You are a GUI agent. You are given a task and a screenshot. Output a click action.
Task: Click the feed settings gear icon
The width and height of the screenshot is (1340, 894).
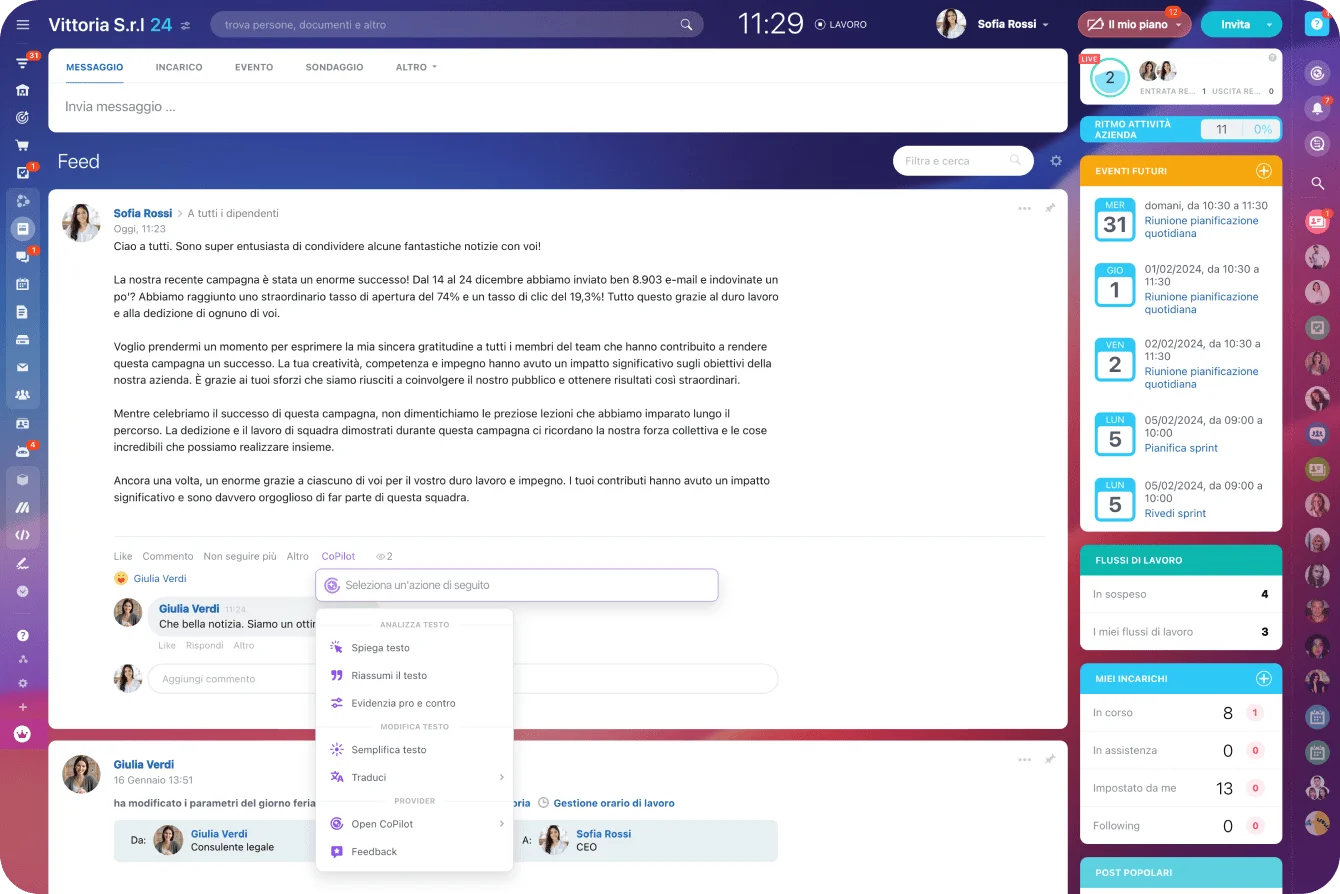[1056, 161]
